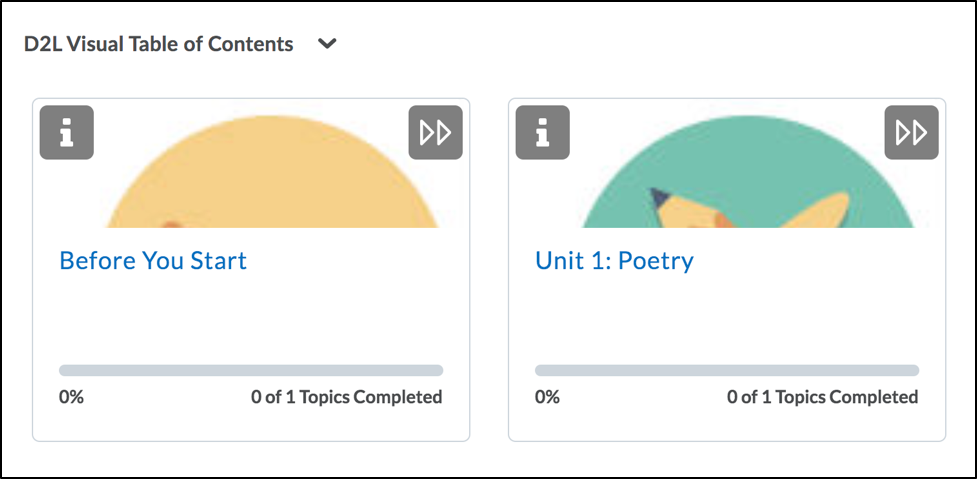977x479 pixels.
Task: Open the Before You Start link
Action: point(153,261)
